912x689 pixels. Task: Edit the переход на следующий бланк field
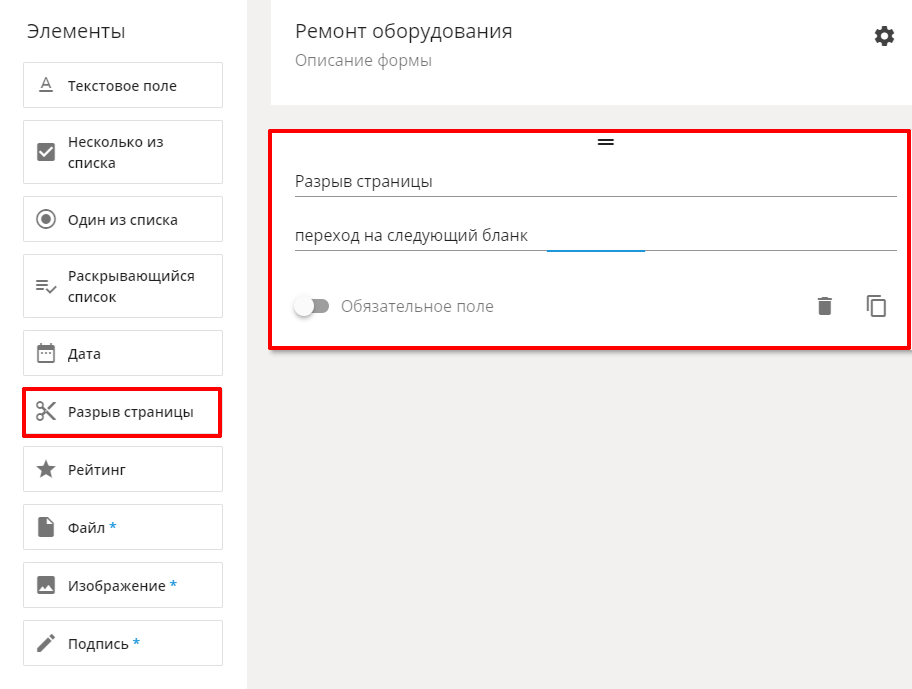[x=596, y=236]
